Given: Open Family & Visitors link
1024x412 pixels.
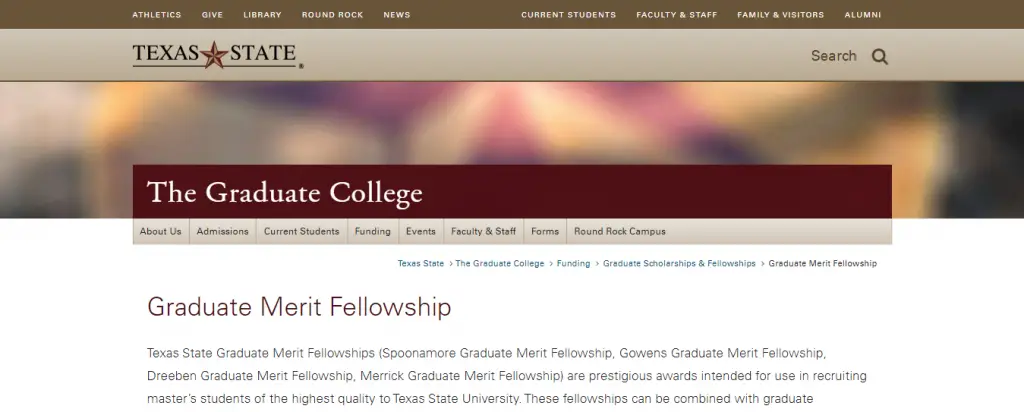Looking at the screenshot, I should click(x=780, y=15).
